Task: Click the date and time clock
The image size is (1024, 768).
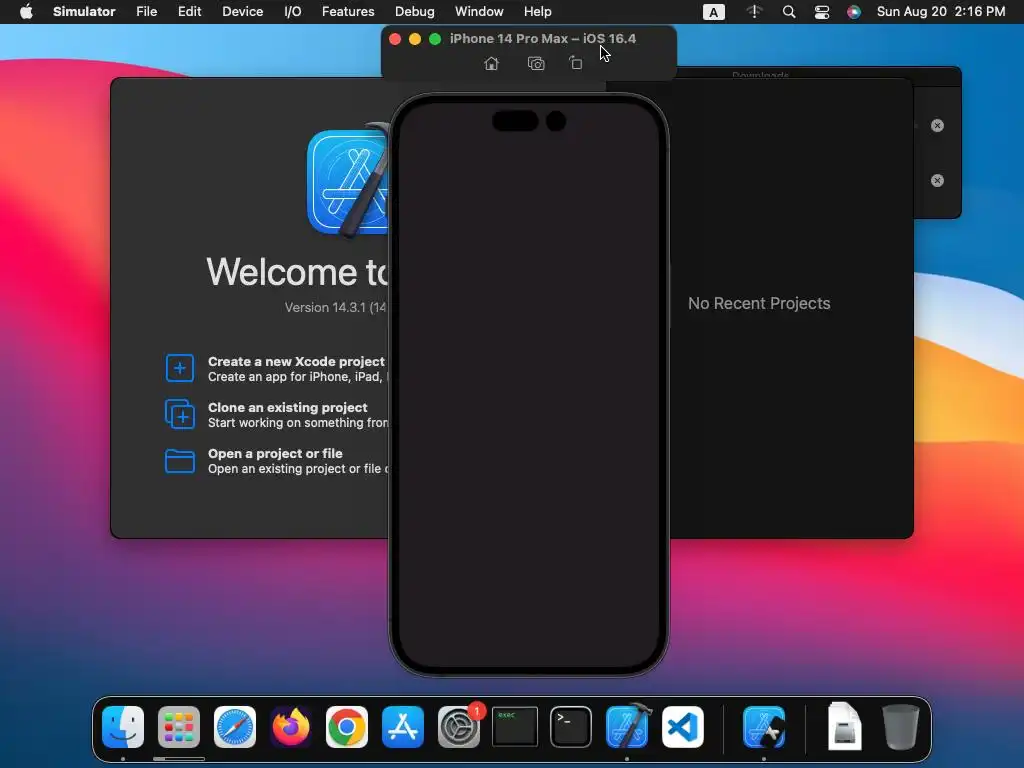Action: point(941,12)
